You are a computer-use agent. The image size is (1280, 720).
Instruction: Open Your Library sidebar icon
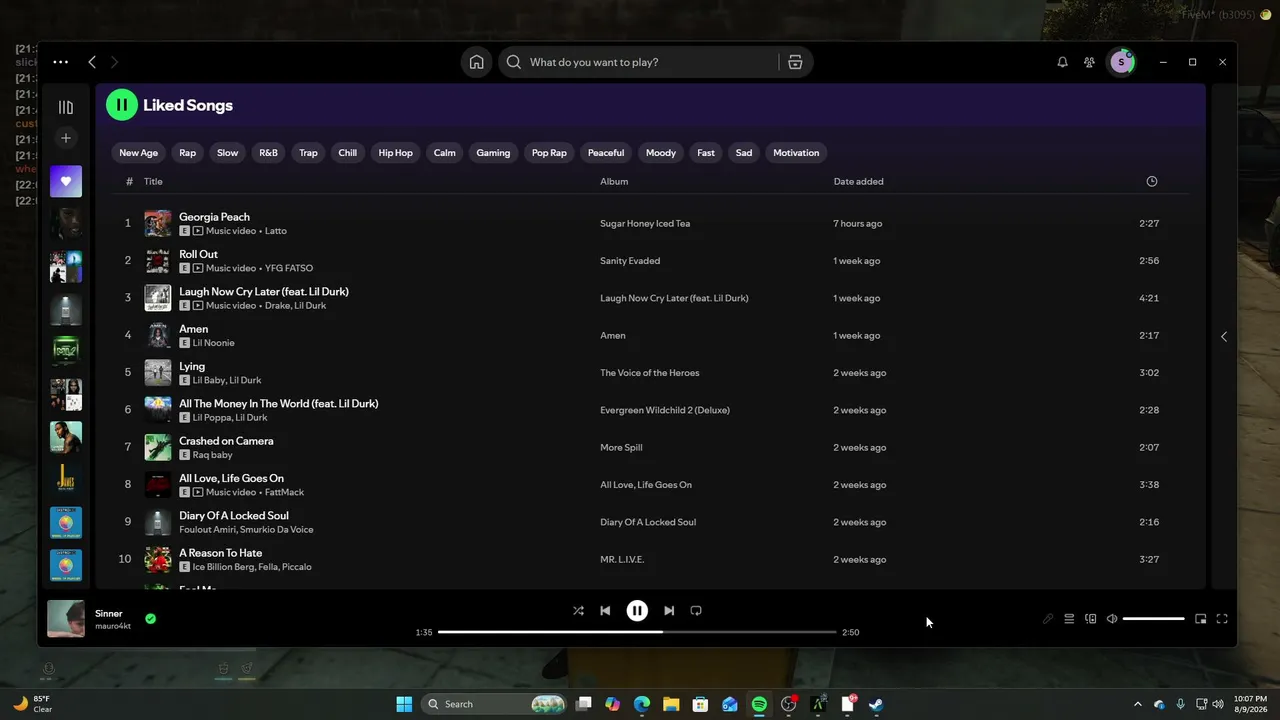[66, 107]
